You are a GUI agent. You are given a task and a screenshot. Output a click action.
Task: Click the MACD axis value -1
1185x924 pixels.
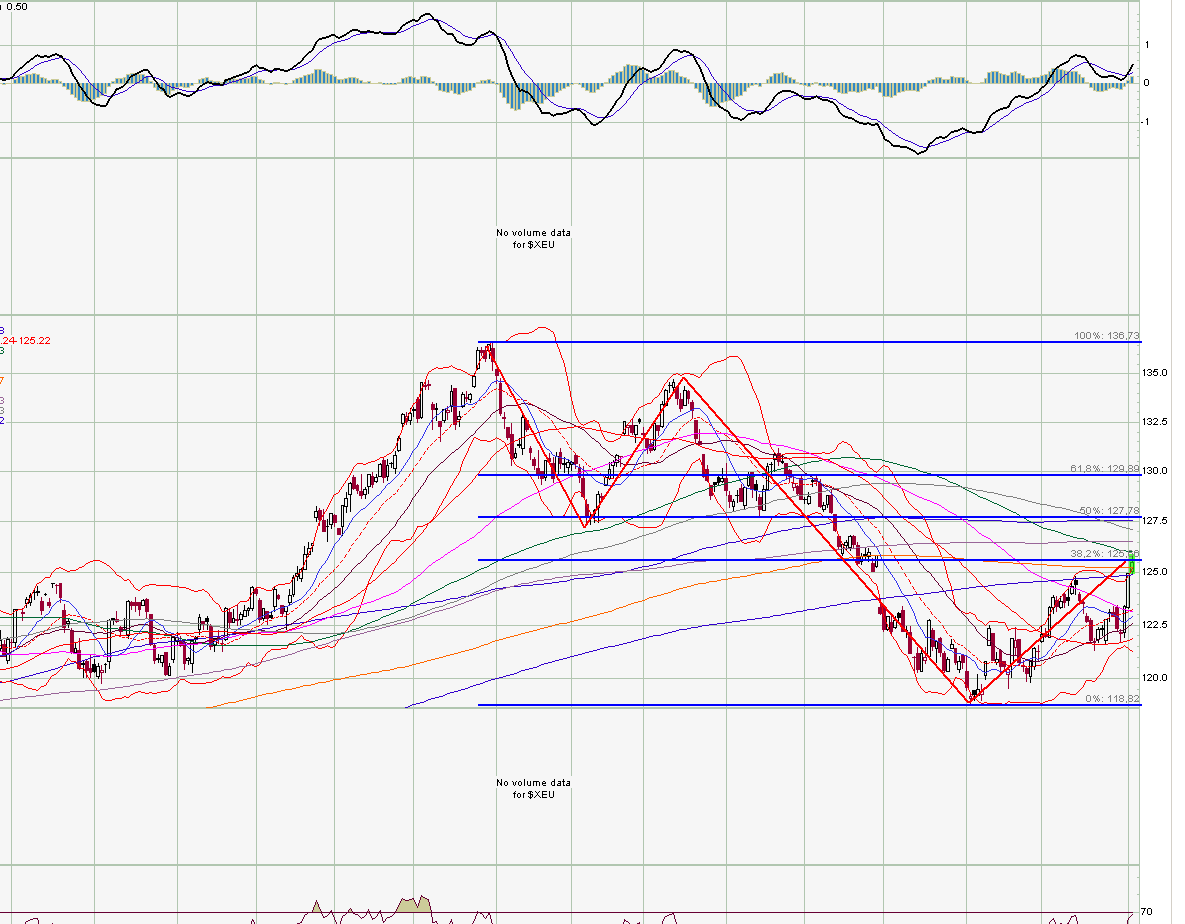(x=1145, y=122)
